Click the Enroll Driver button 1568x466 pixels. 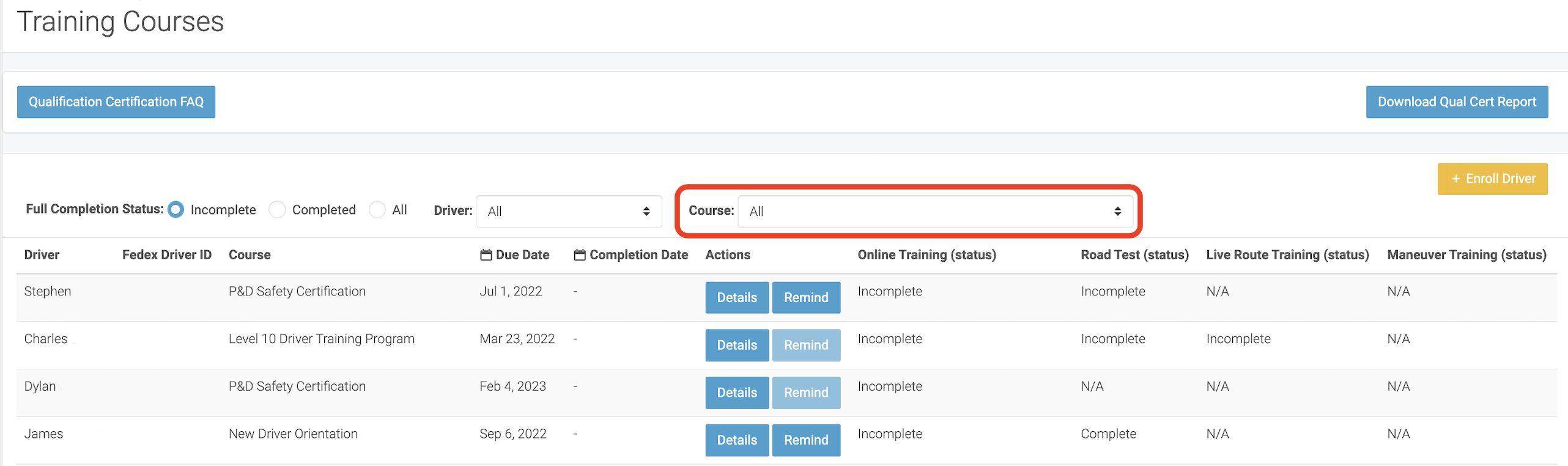pos(1492,179)
